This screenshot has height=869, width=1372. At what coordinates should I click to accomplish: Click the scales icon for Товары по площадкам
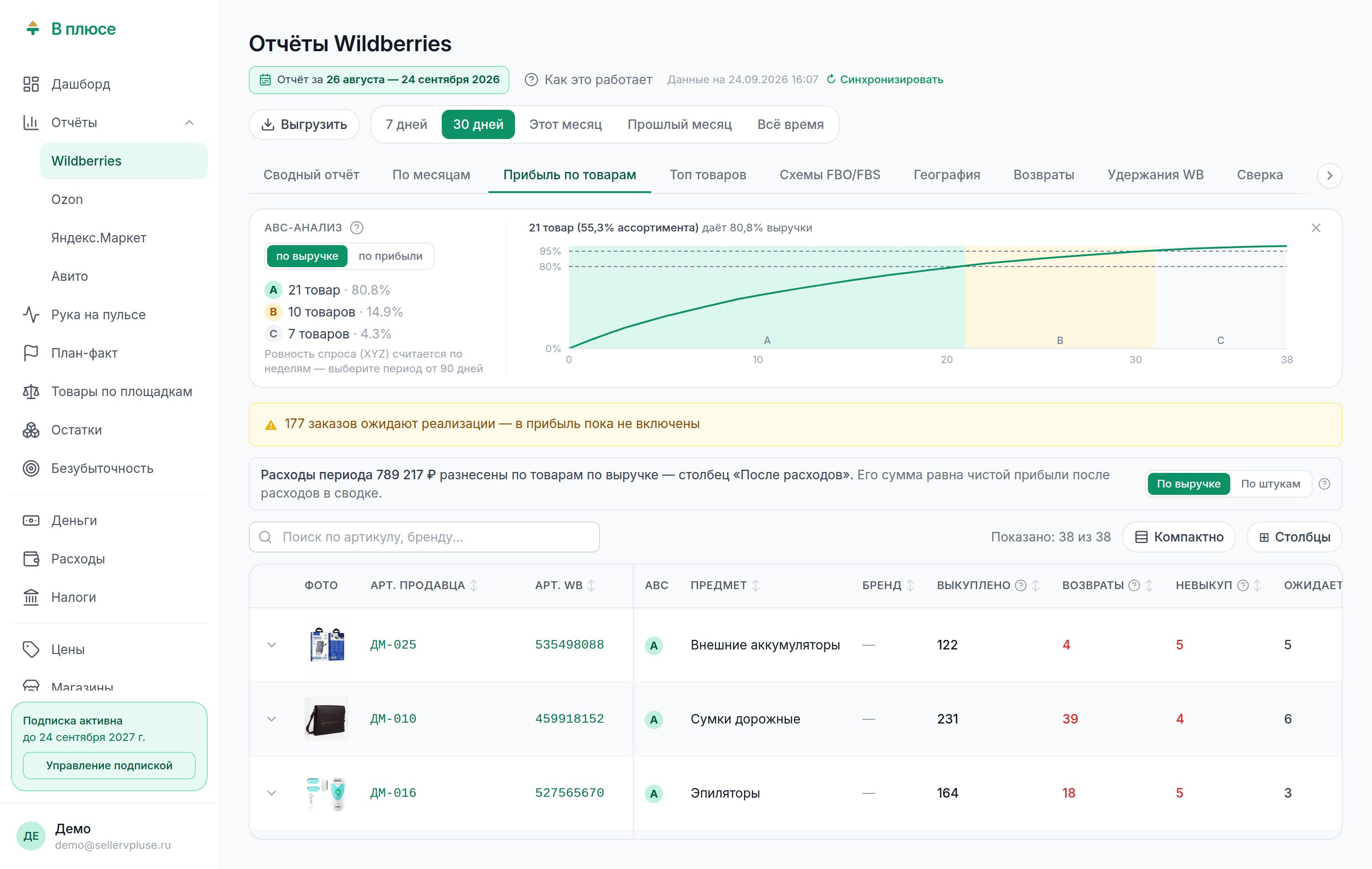click(31, 392)
